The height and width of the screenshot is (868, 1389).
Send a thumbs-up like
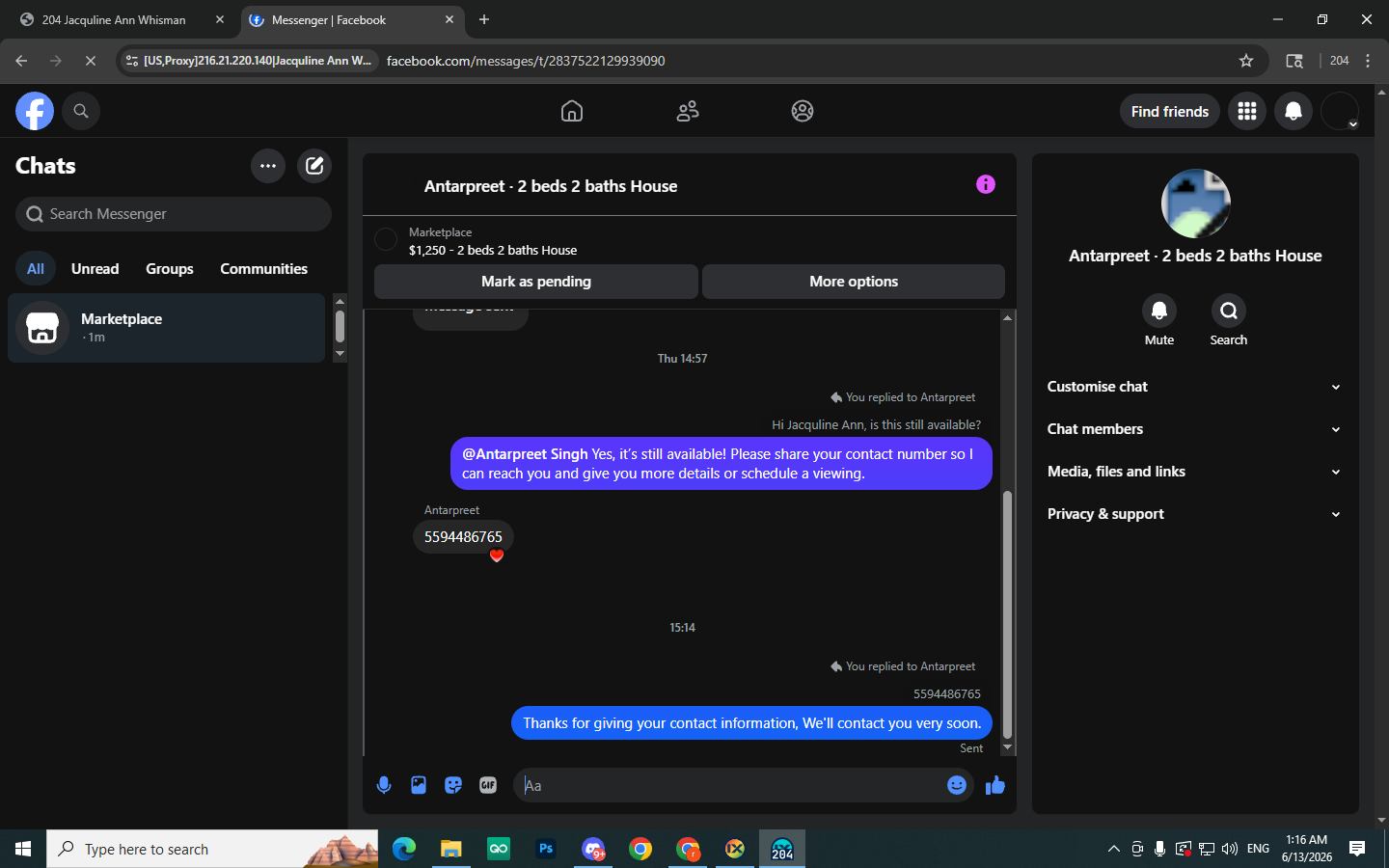pos(995,785)
